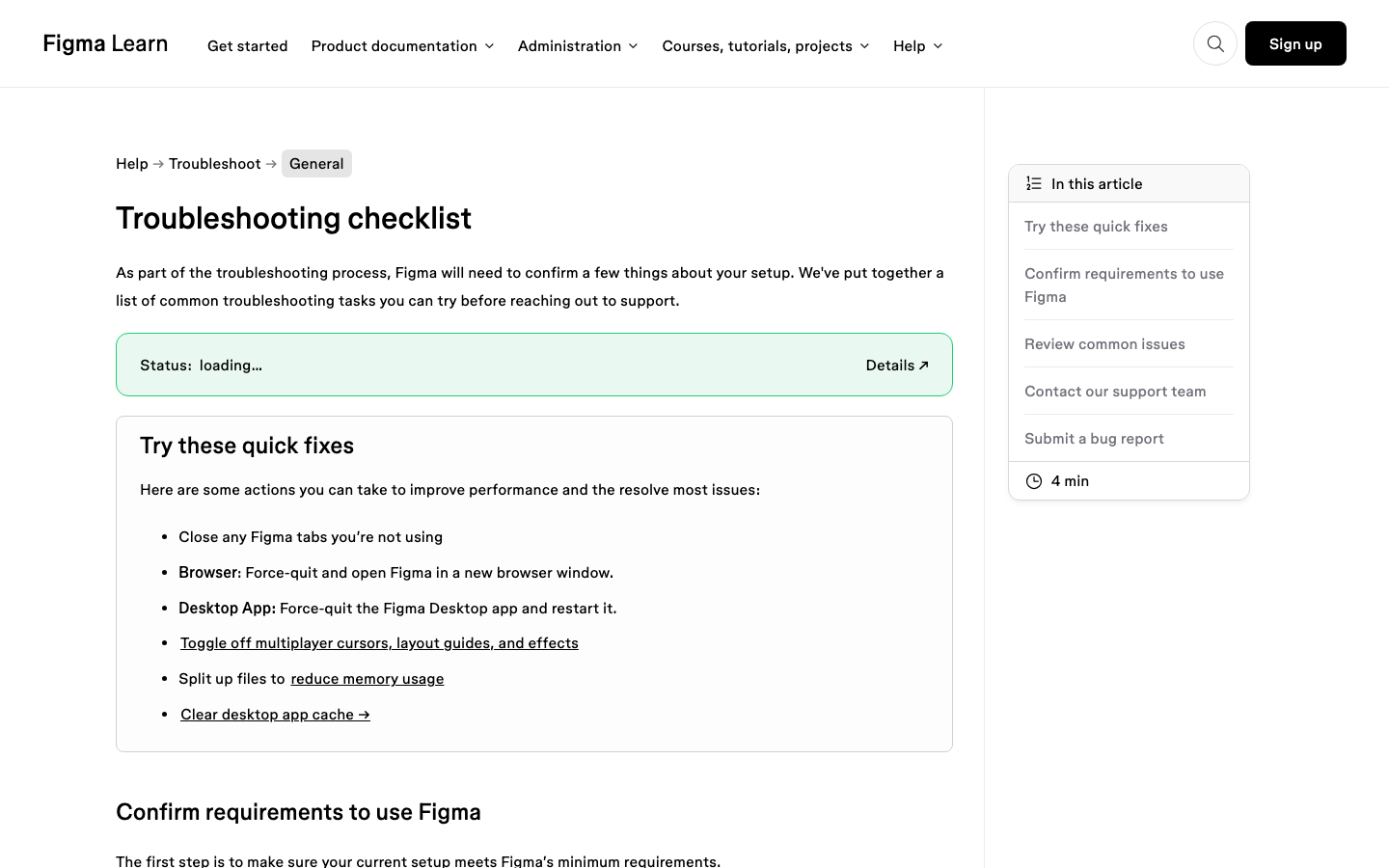The image size is (1389, 868).
Task: Follow the reduce memory usage link
Action: coord(368,679)
